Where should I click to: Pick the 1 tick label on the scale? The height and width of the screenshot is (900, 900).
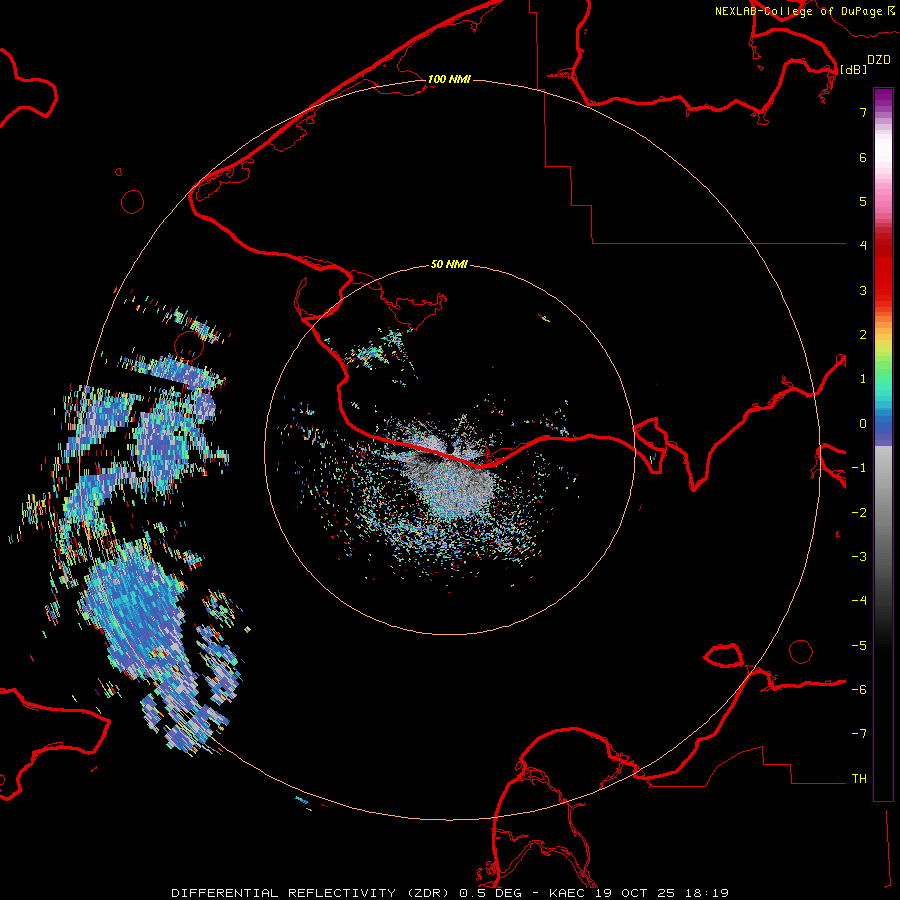pos(863,379)
